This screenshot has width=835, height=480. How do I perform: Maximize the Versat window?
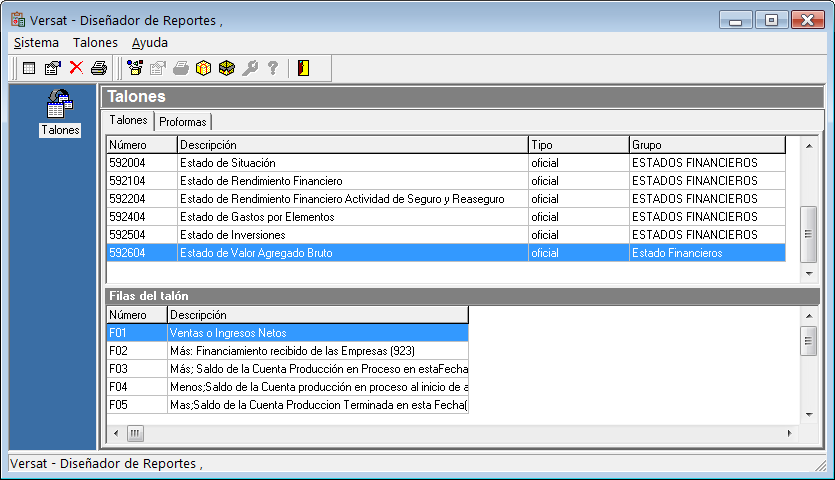771,20
